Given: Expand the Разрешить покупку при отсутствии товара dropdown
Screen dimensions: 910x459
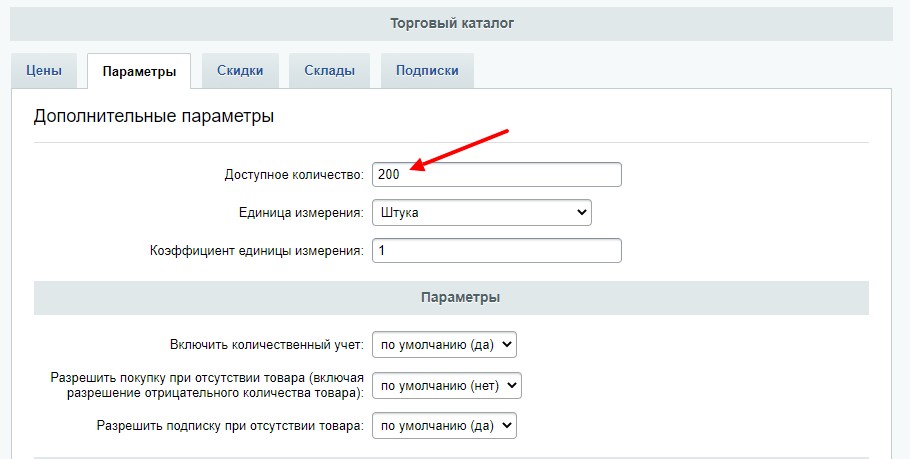Looking at the screenshot, I should (x=447, y=385).
